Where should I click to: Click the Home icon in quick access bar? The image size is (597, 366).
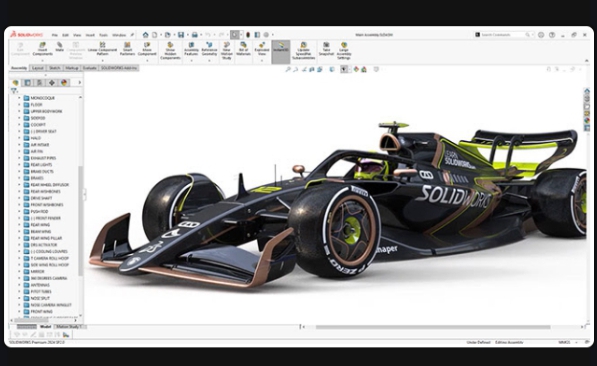click(x=145, y=35)
